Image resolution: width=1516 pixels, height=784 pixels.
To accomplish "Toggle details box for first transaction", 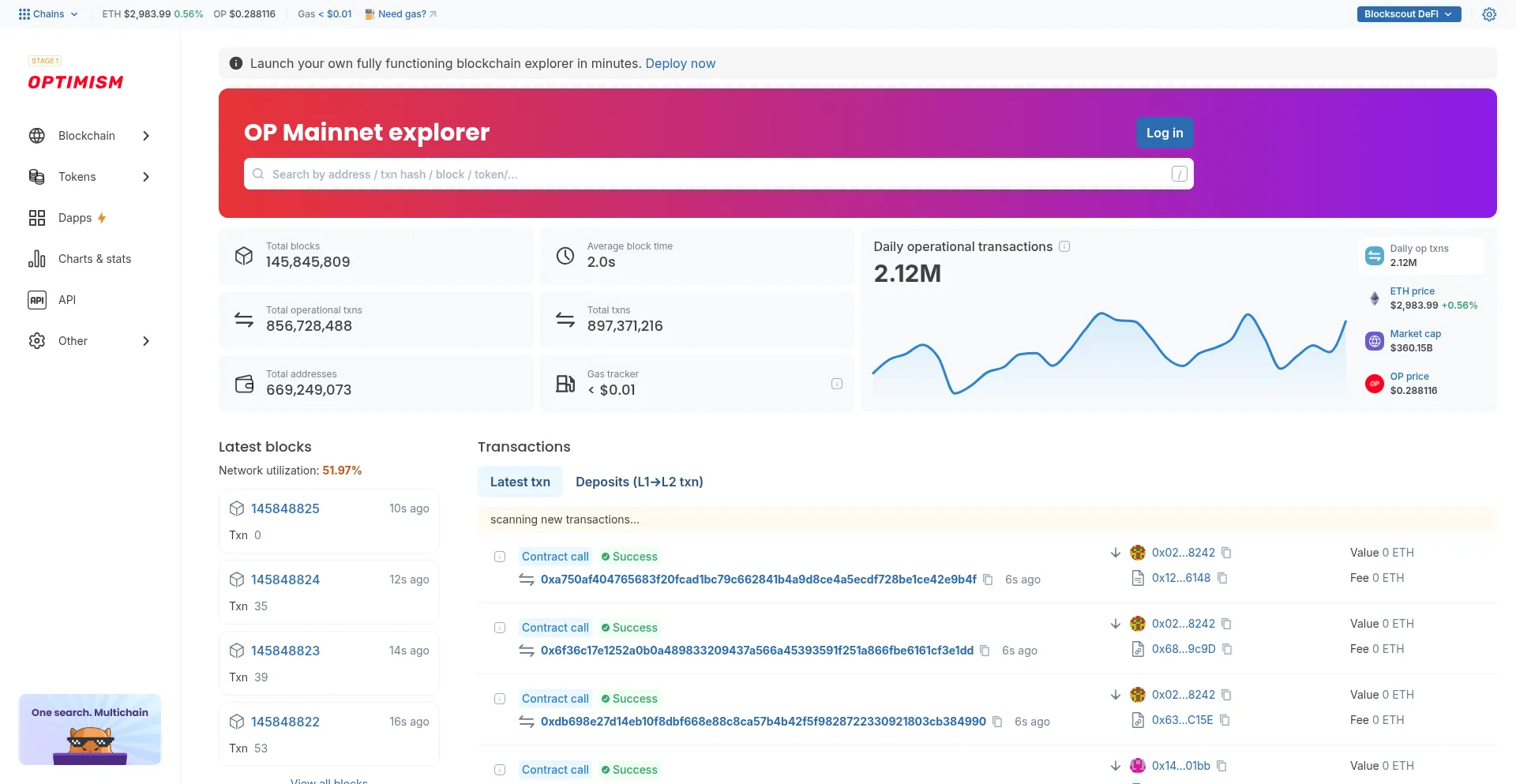I will (x=500, y=557).
